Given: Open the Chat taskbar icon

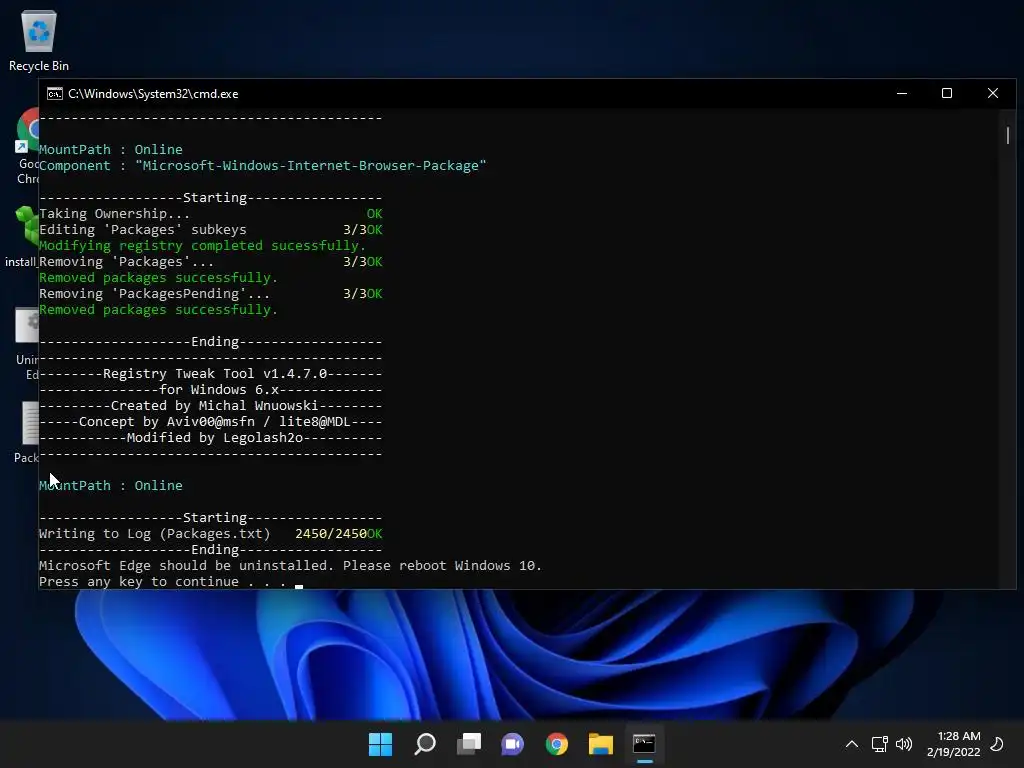Looking at the screenshot, I should coord(513,744).
